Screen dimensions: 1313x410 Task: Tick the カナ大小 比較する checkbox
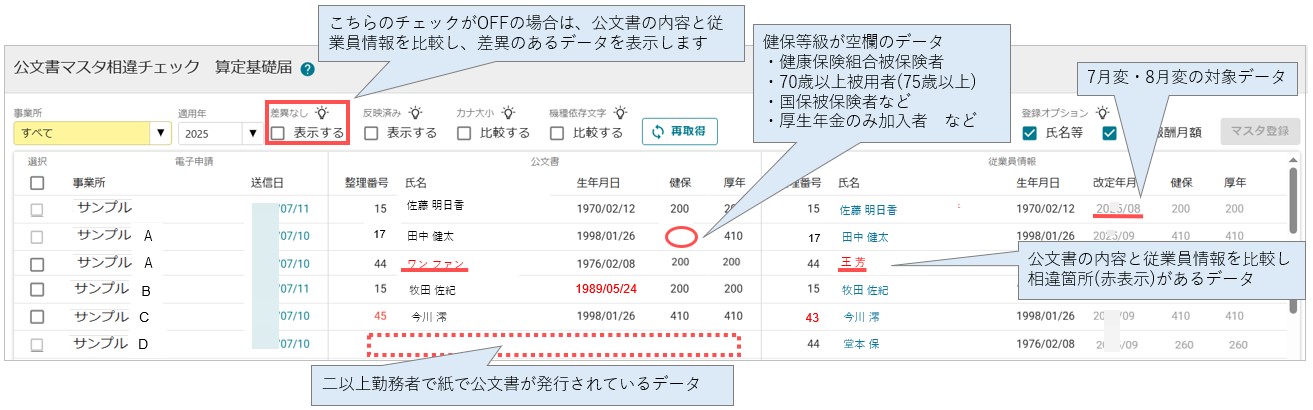click(x=464, y=132)
